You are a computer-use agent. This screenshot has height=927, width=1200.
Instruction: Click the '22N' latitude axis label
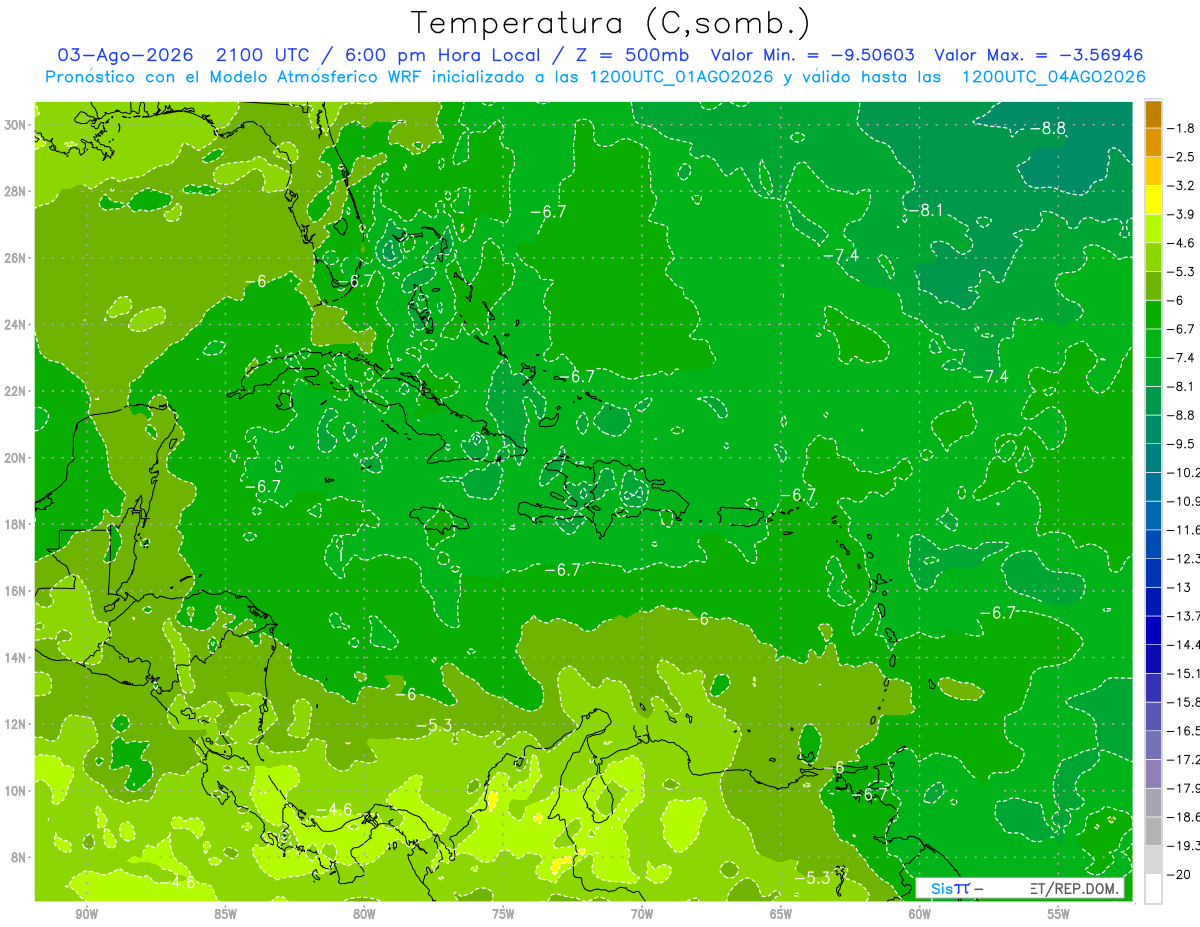click(16, 391)
